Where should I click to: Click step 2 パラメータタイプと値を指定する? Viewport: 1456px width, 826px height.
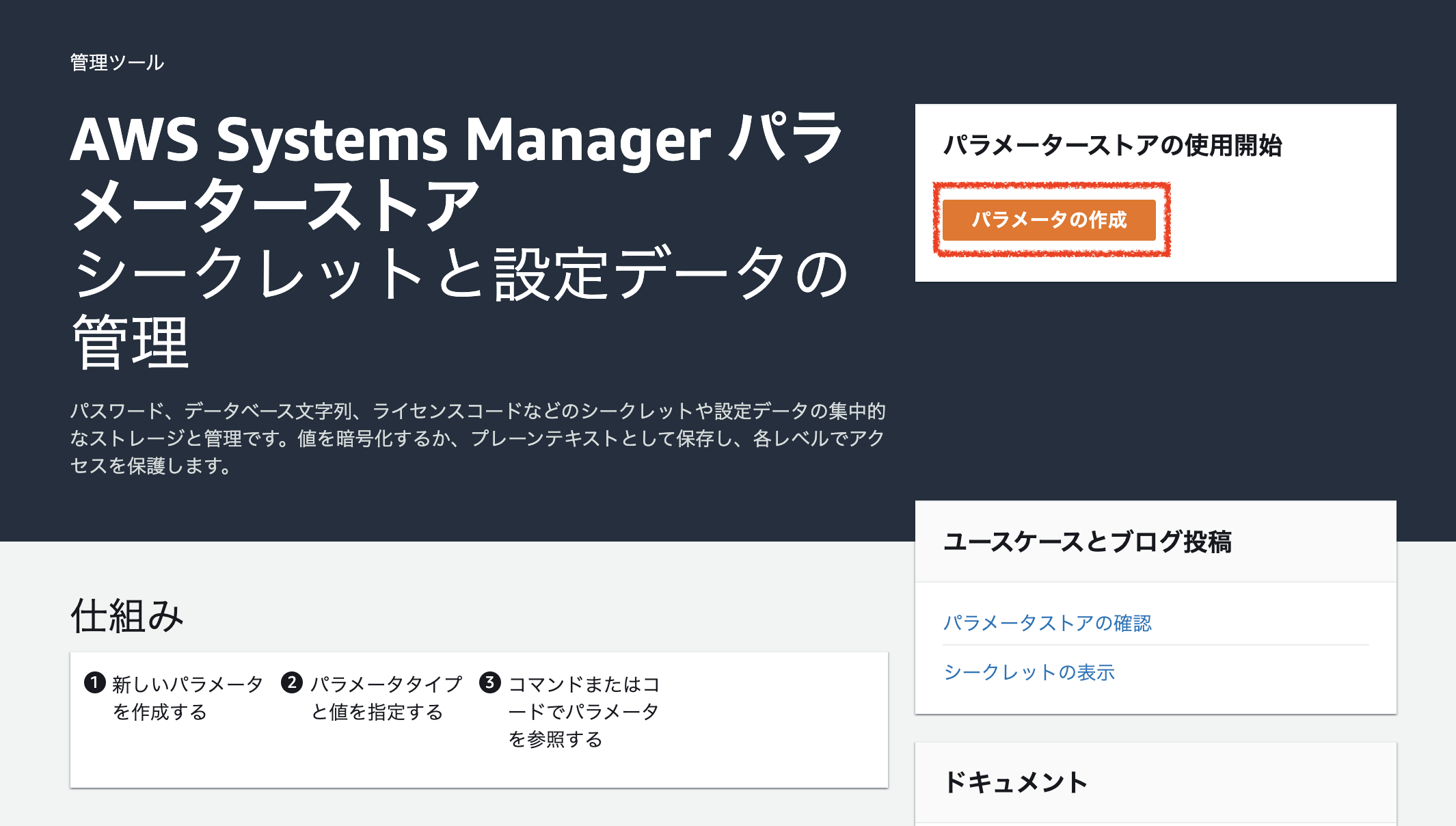pos(373,697)
